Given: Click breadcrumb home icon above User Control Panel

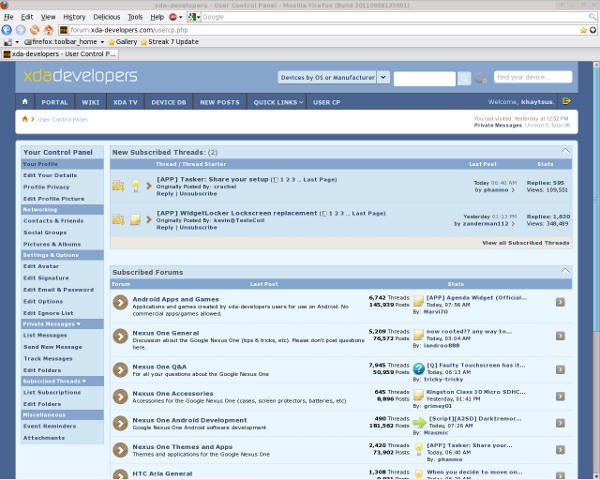Looking at the screenshot, I should click(26, 120).
